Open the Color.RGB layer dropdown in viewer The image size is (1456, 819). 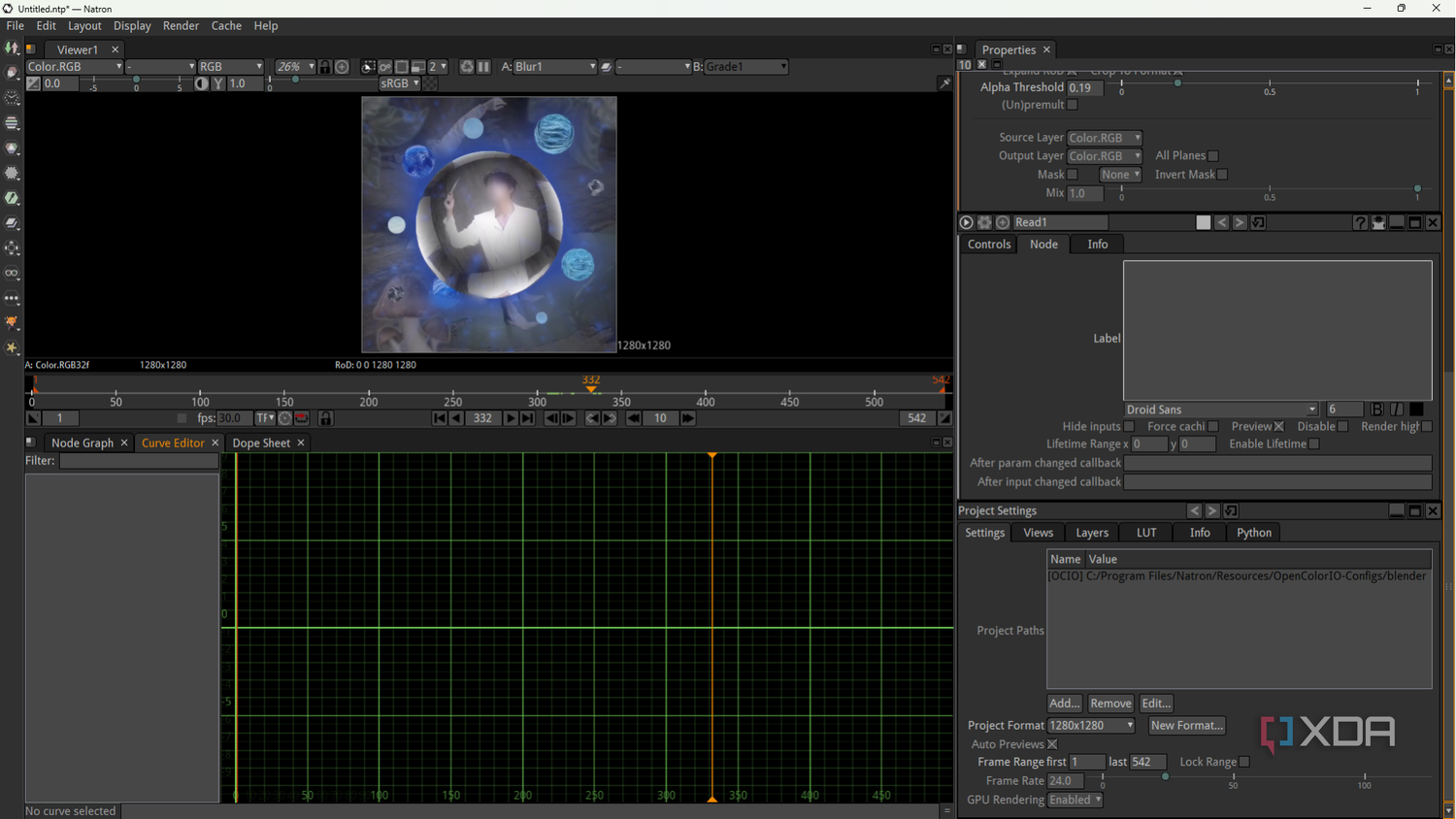[75, 67]
